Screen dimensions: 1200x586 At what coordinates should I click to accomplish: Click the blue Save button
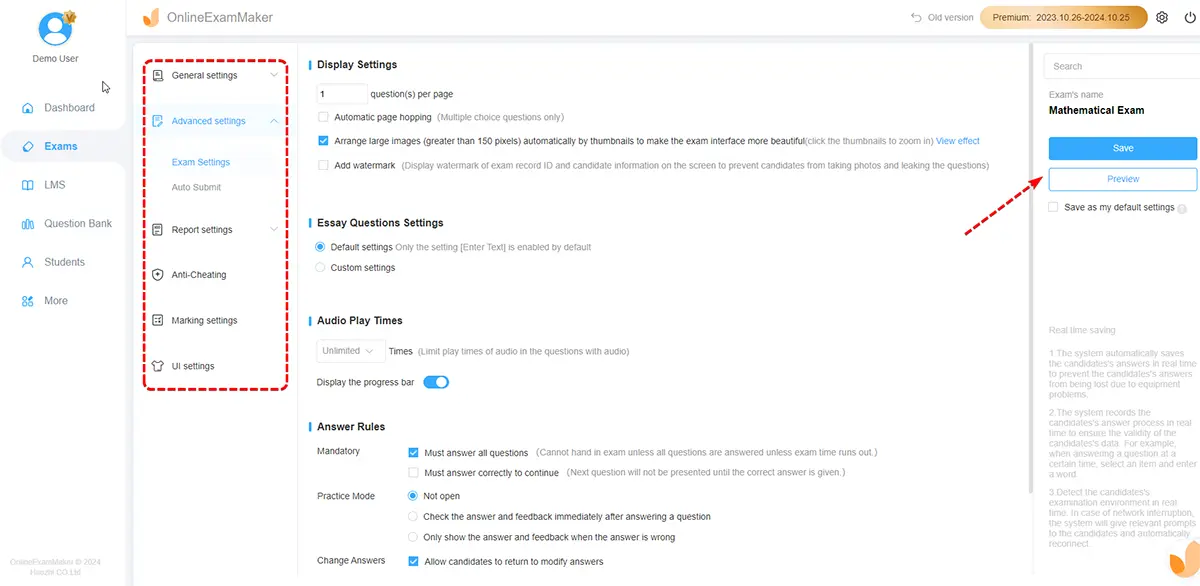pyautogui.click(x=1122, y=148)
